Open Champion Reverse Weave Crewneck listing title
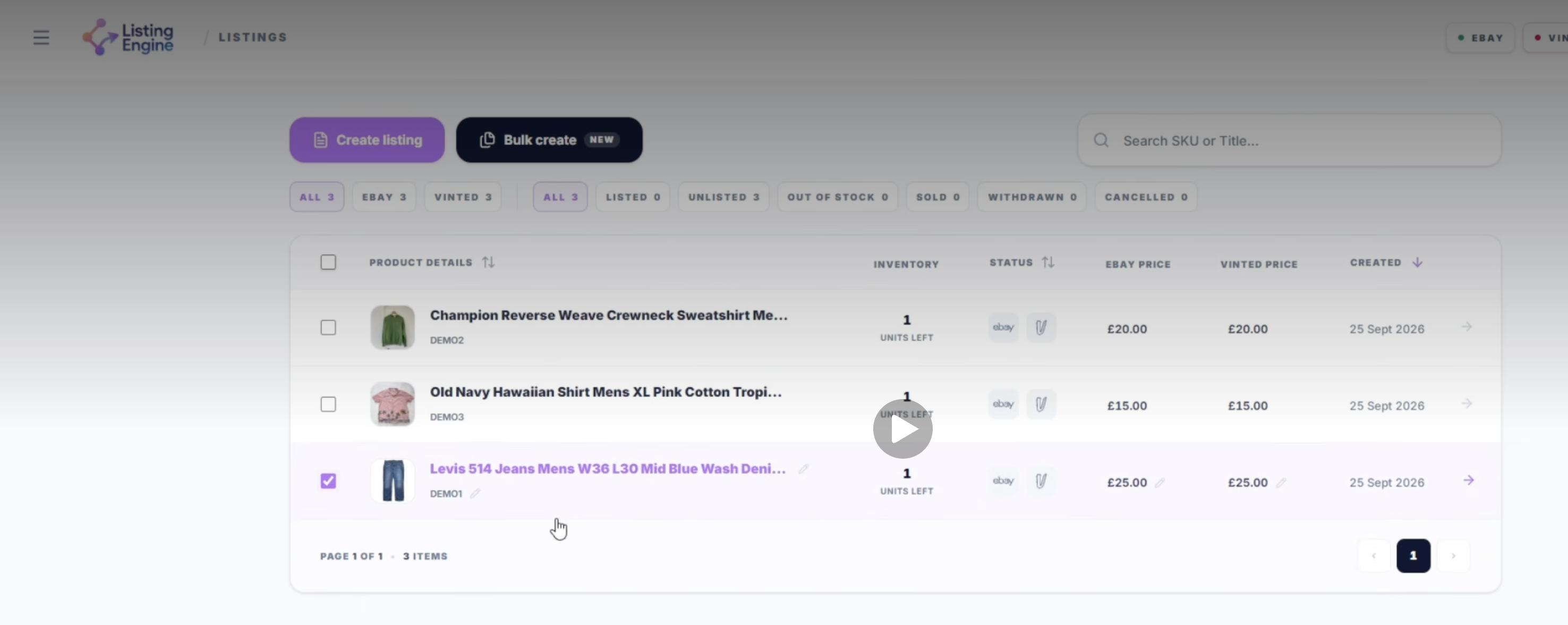 tap(609, 316)
